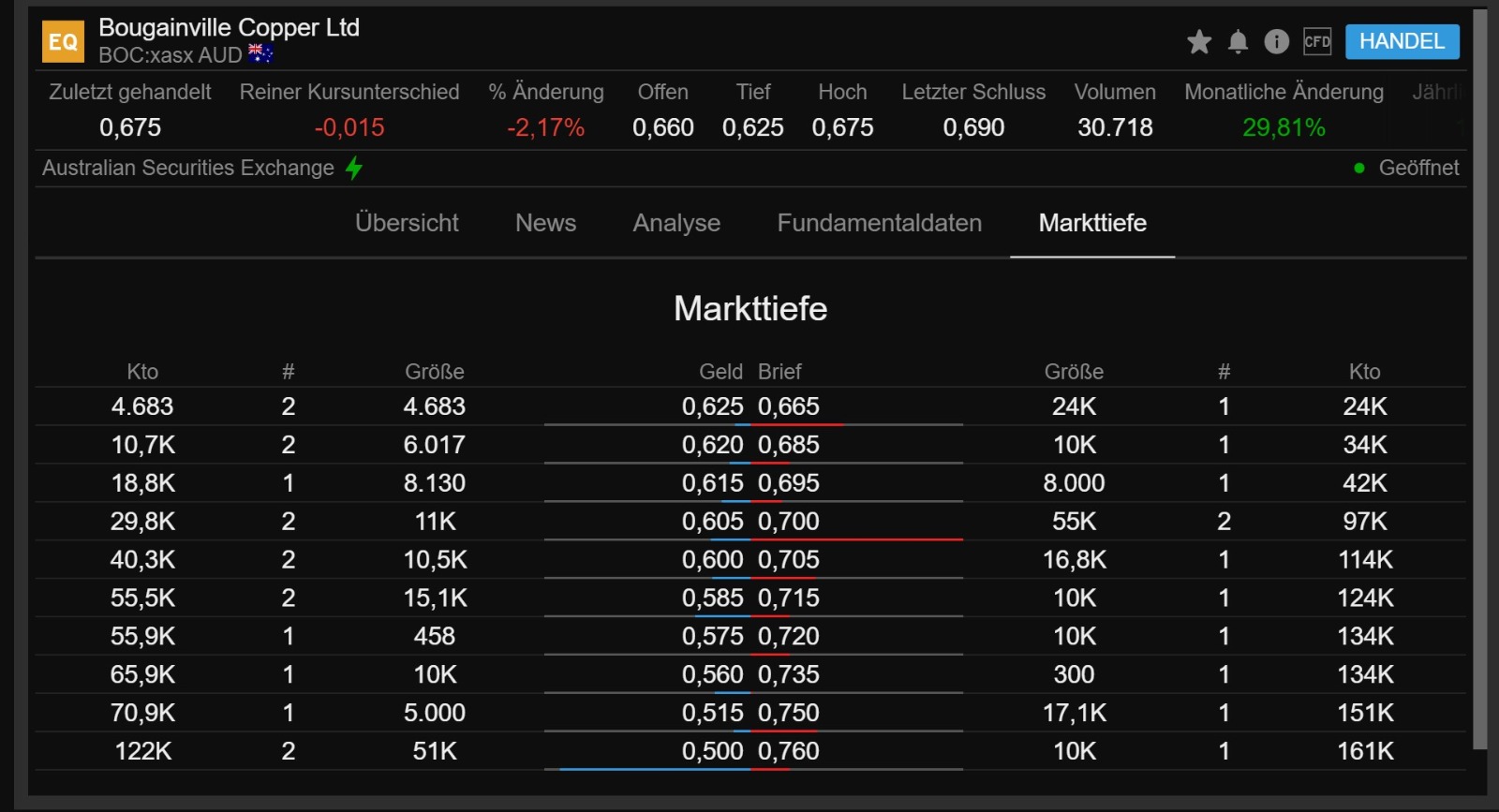Click the Monatliche Änderung value 29,81%
1499x812 pixels.
tap(1284, 127)
